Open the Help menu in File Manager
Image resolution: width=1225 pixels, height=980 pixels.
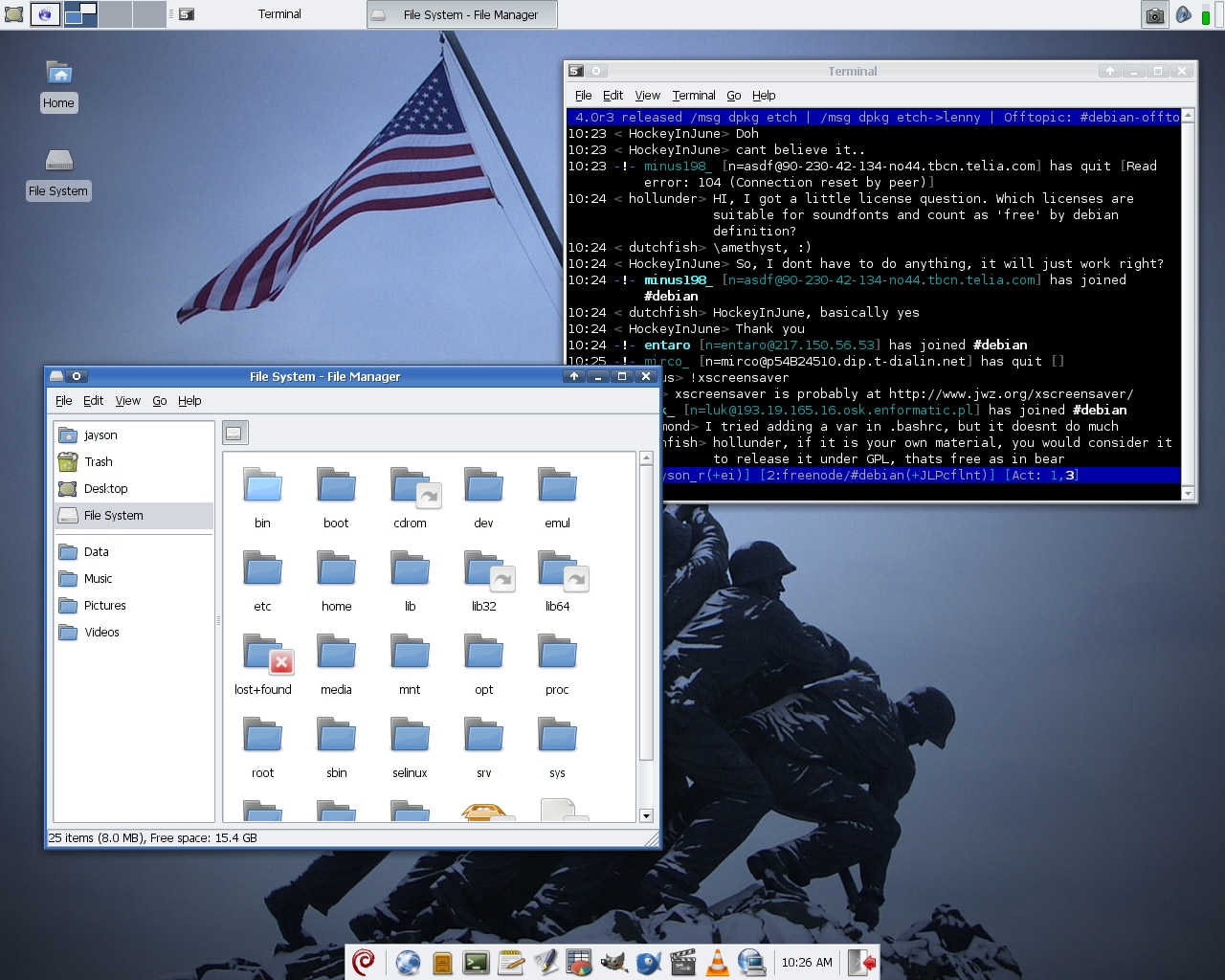189,401
